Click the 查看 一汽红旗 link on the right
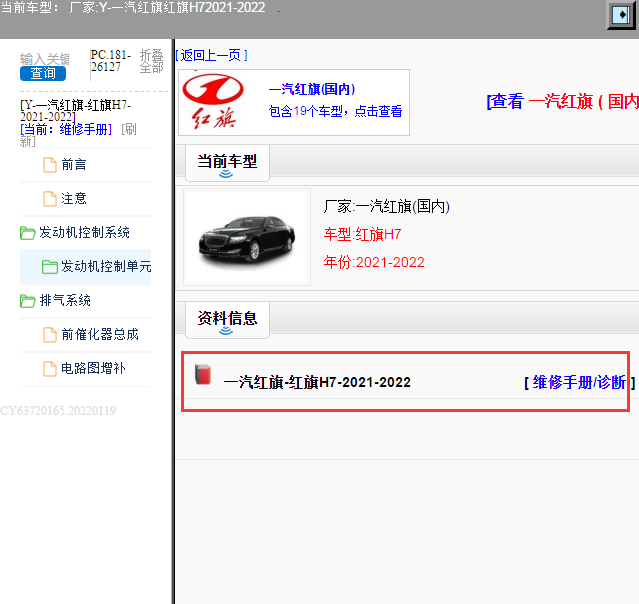This screenshot has width=639, height=604. (x=562, y=101)
